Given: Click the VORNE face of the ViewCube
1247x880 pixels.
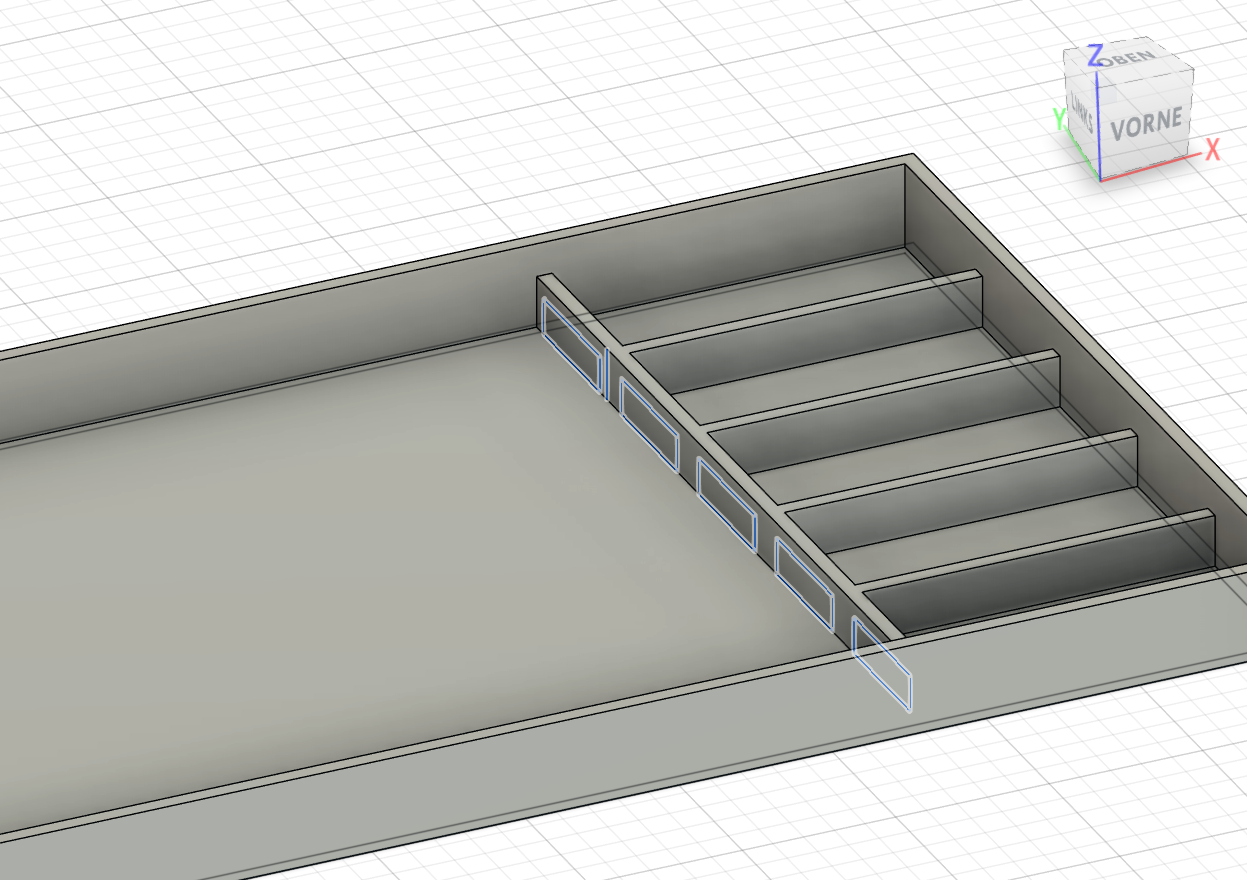Looking at the screenshot, I should pos(1146,125).
